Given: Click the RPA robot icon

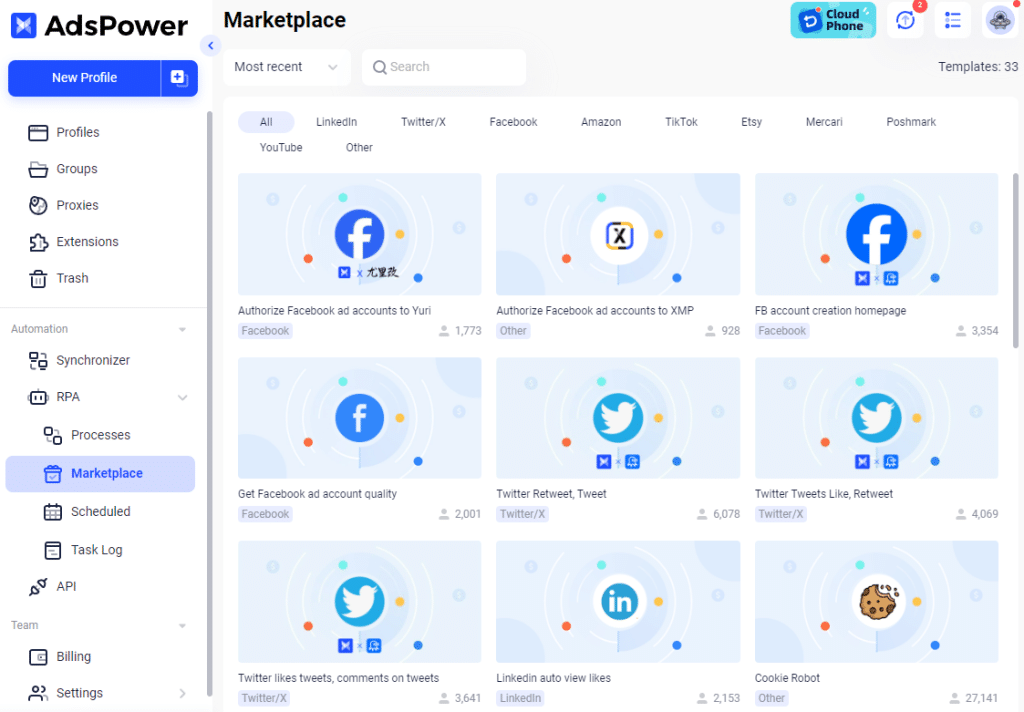Looking at the screenshot, I should tap(38, 397).
